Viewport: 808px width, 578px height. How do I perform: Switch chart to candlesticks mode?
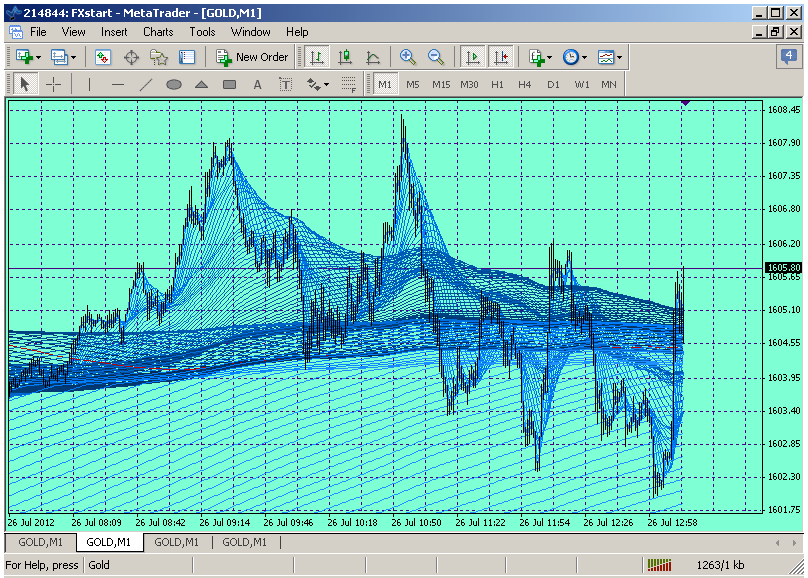click(345, 57)
